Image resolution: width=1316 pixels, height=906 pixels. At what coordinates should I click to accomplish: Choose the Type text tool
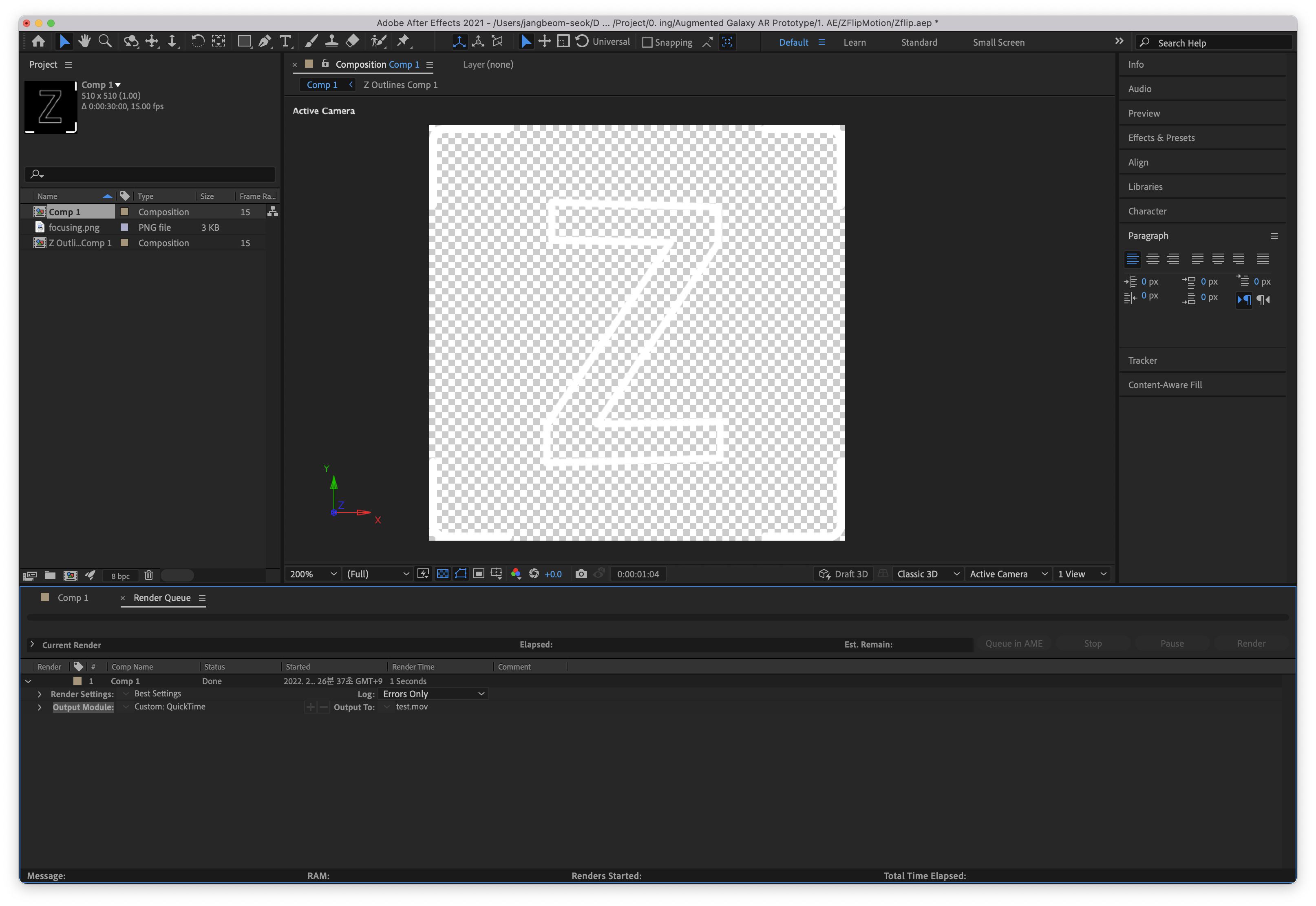pos(285,42)
